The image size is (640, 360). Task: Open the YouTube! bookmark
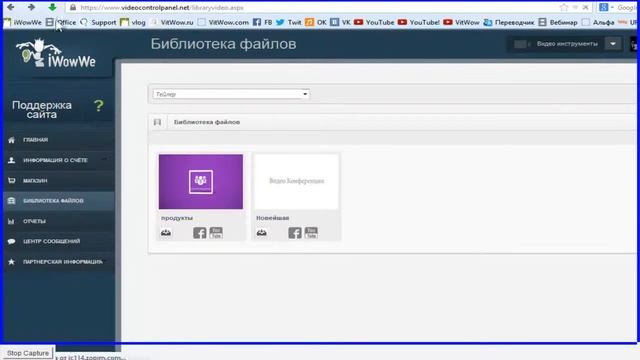[x=419, y=22]
